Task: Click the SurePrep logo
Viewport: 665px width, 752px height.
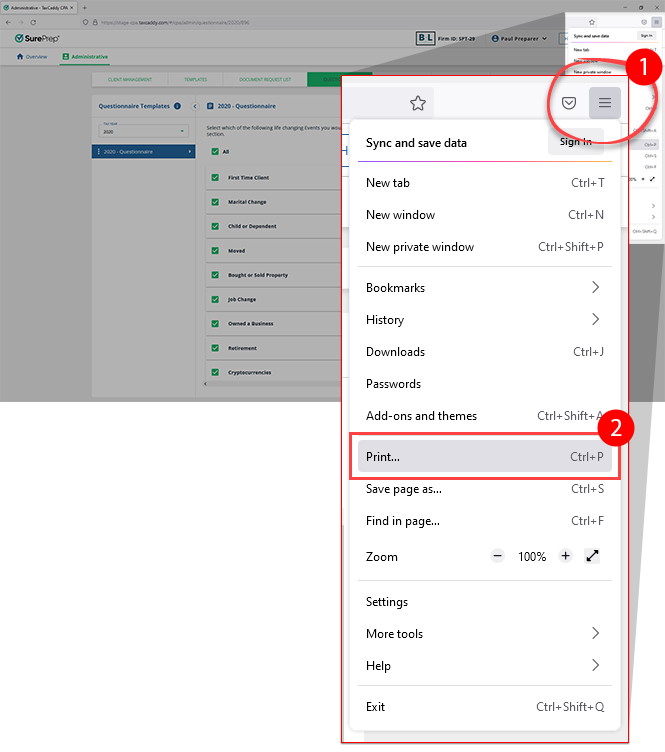Action: tap(37, 38)
